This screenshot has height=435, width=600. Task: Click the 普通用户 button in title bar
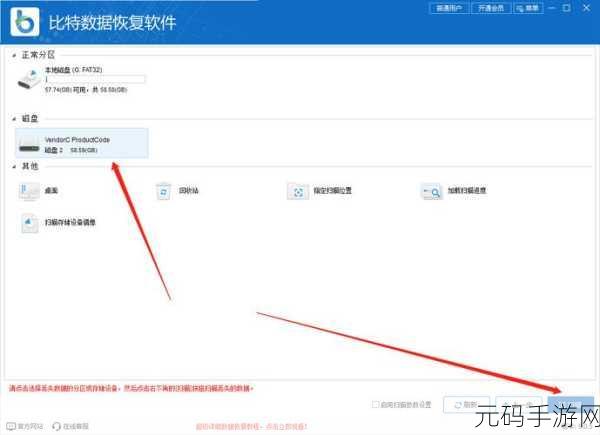coord(449,8)
